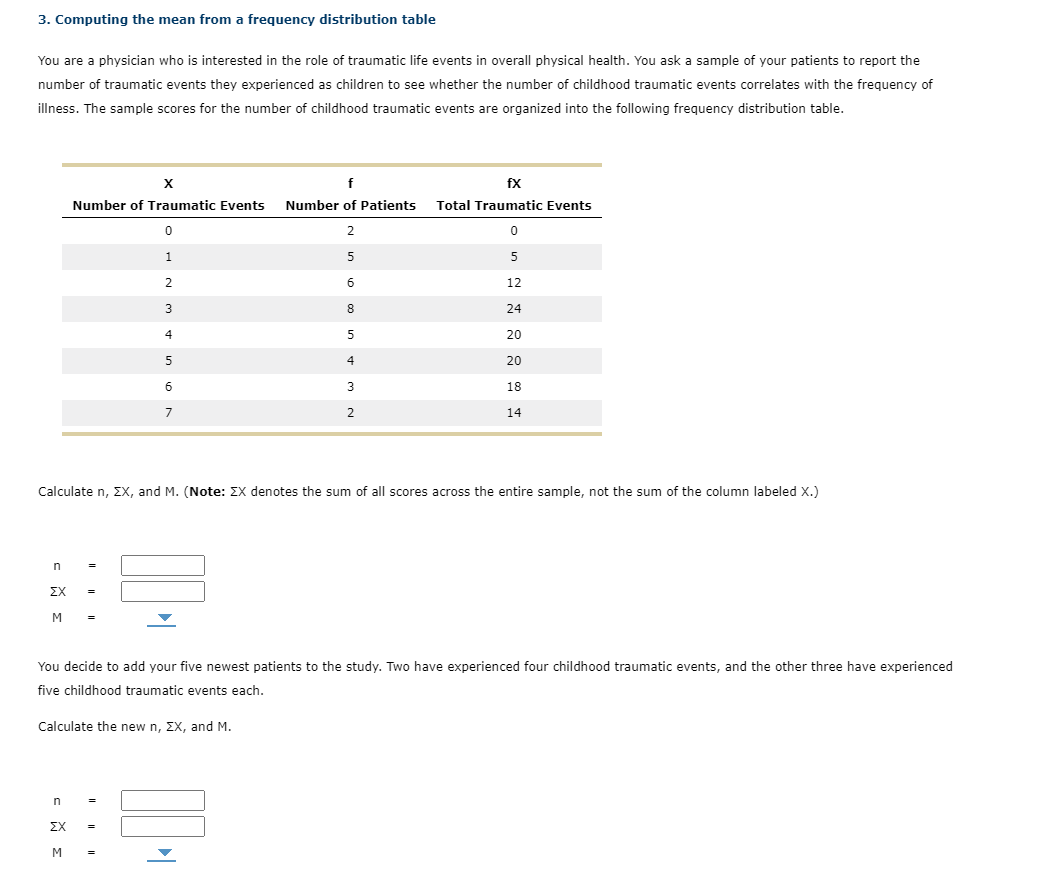This screenshot has width=1056, height=871.
Task: Expand the blue disclosure triangle under first M row
Action: pos(163,617)
